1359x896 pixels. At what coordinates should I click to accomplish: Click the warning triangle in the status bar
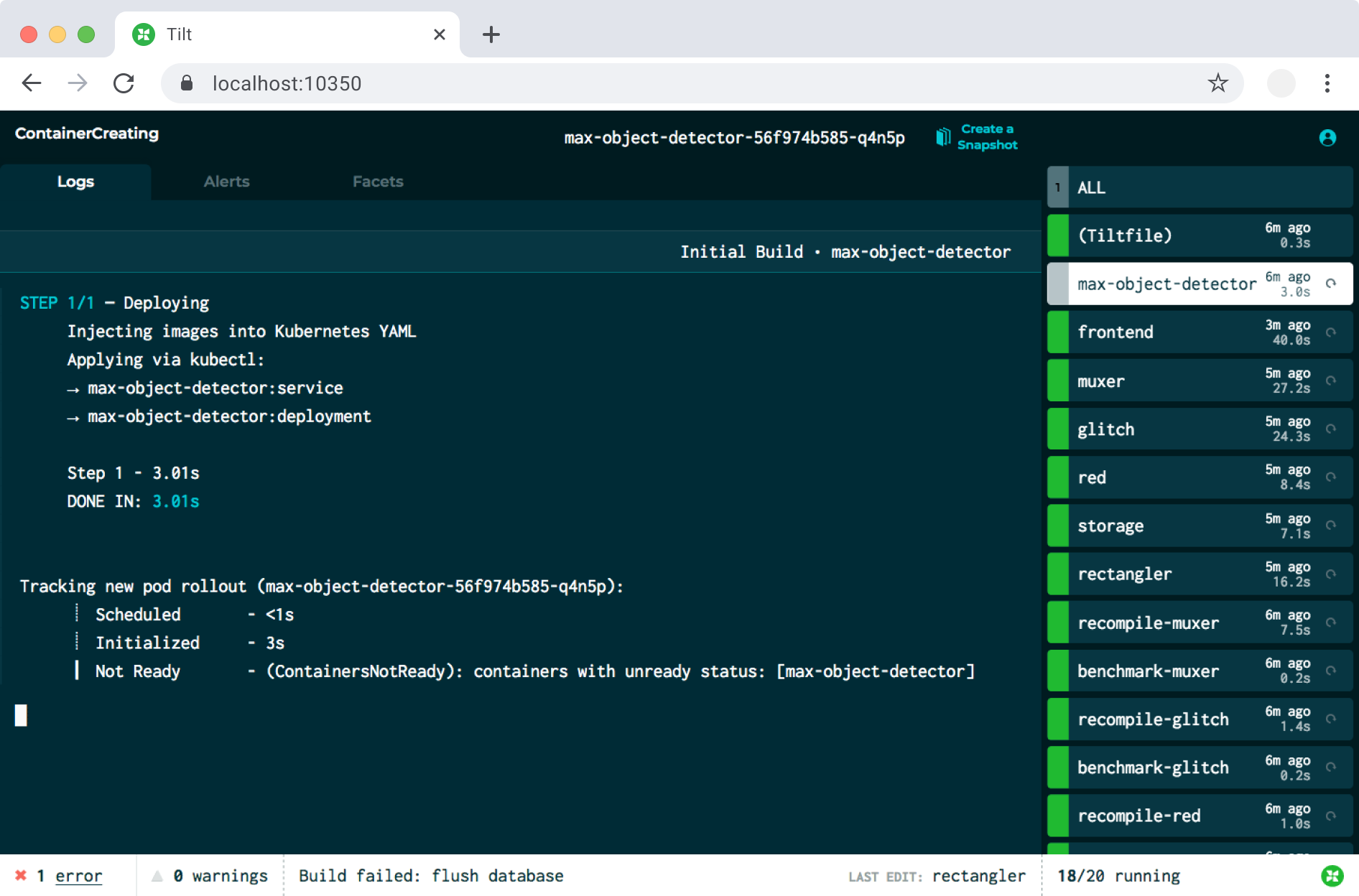[x=157, y=875]
